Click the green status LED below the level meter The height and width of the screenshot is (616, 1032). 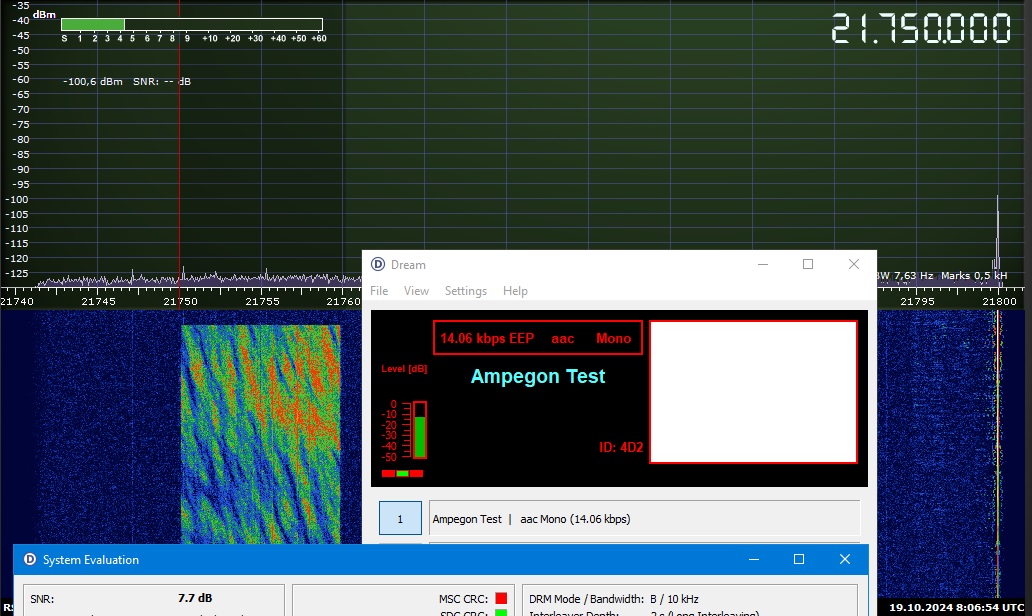point(402,473)
